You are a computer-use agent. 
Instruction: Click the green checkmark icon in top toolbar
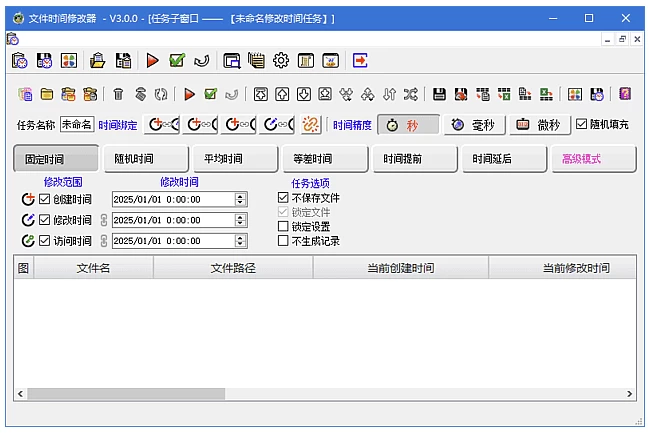click(177, 61)
